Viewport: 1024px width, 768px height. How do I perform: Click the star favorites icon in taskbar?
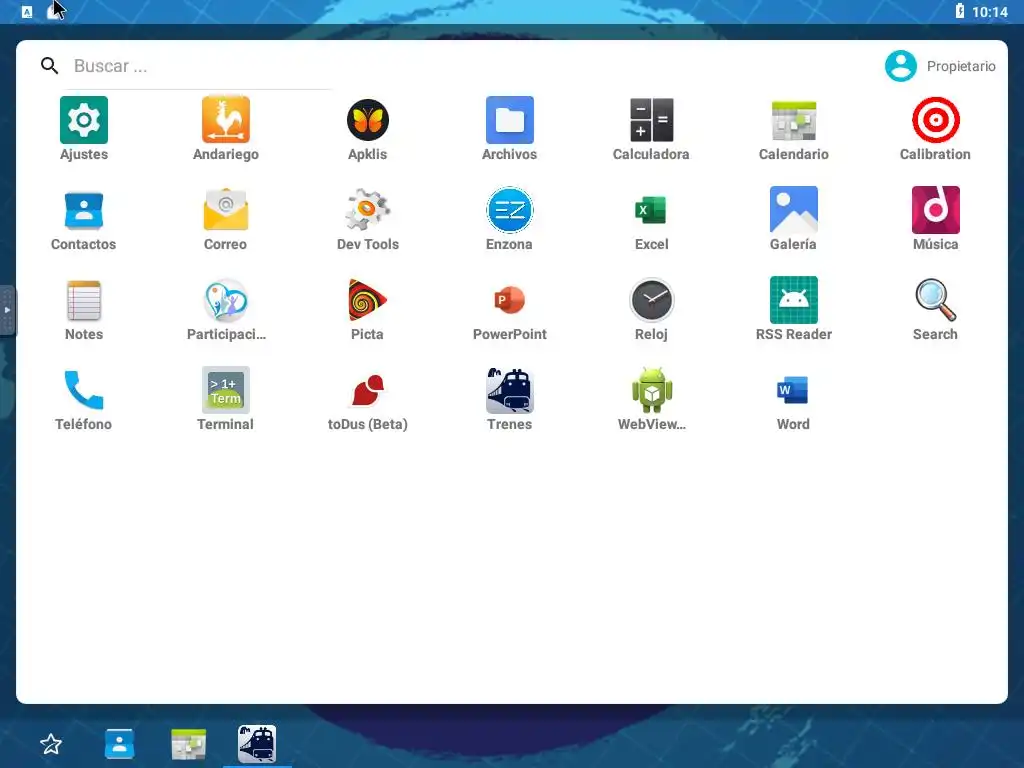point(51,744)
